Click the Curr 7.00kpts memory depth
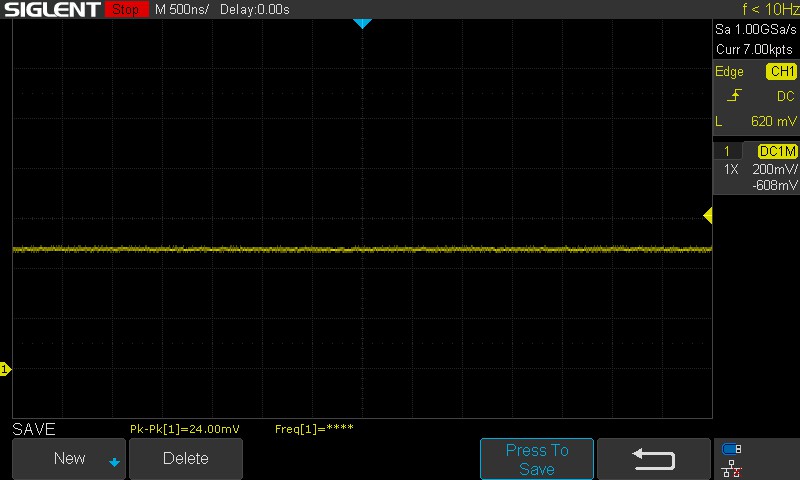This screenshot has width=800, height=480. [x=754, y=49]
